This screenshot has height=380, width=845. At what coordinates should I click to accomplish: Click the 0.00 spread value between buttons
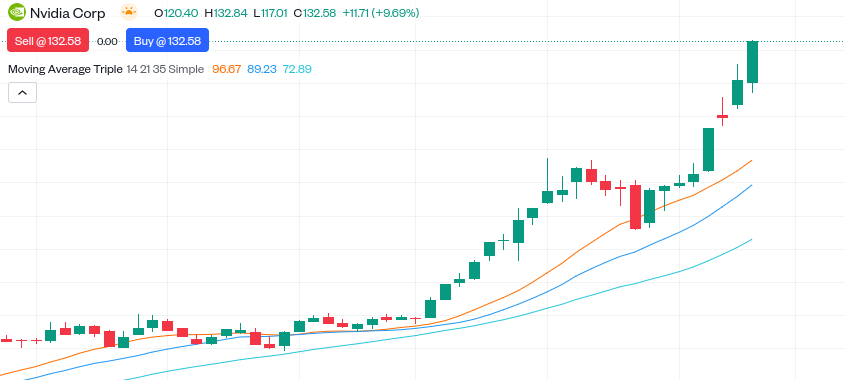[x=107, y=42]
